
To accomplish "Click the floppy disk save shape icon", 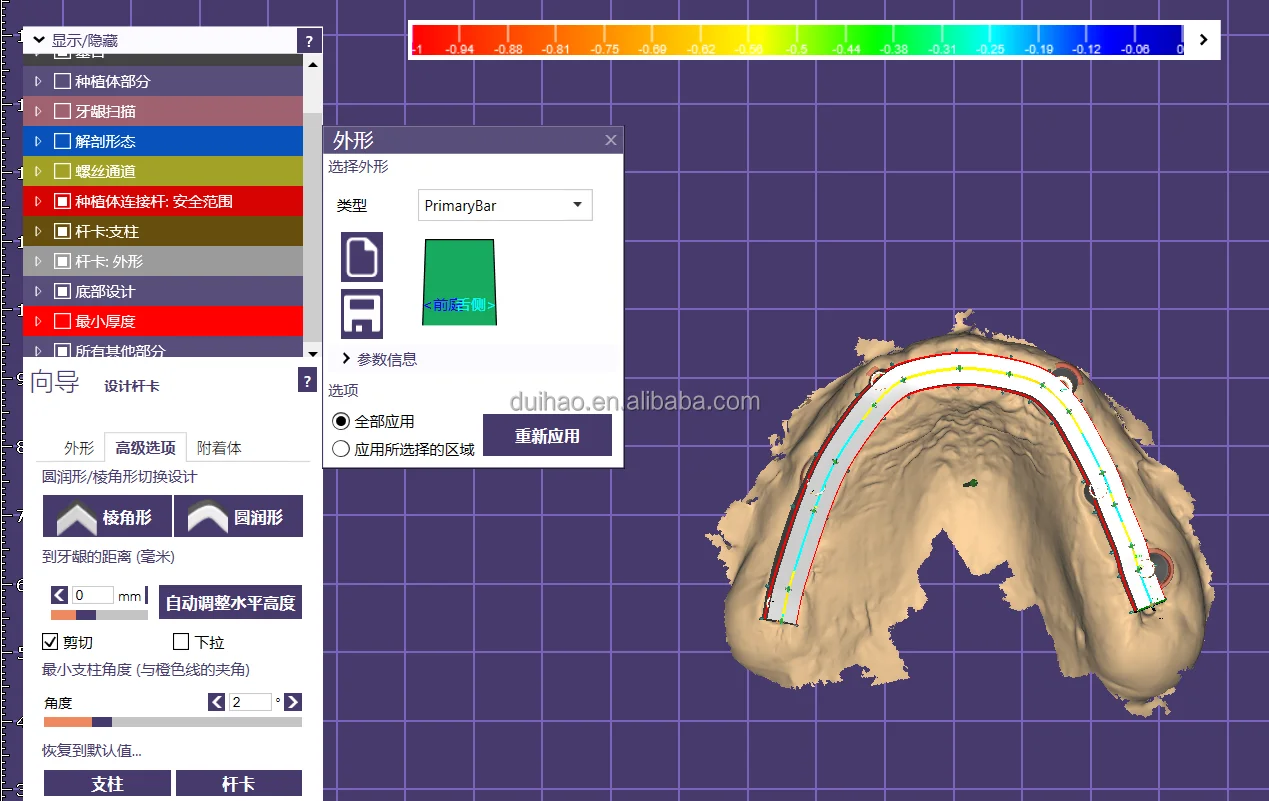I will coord(361,313).
